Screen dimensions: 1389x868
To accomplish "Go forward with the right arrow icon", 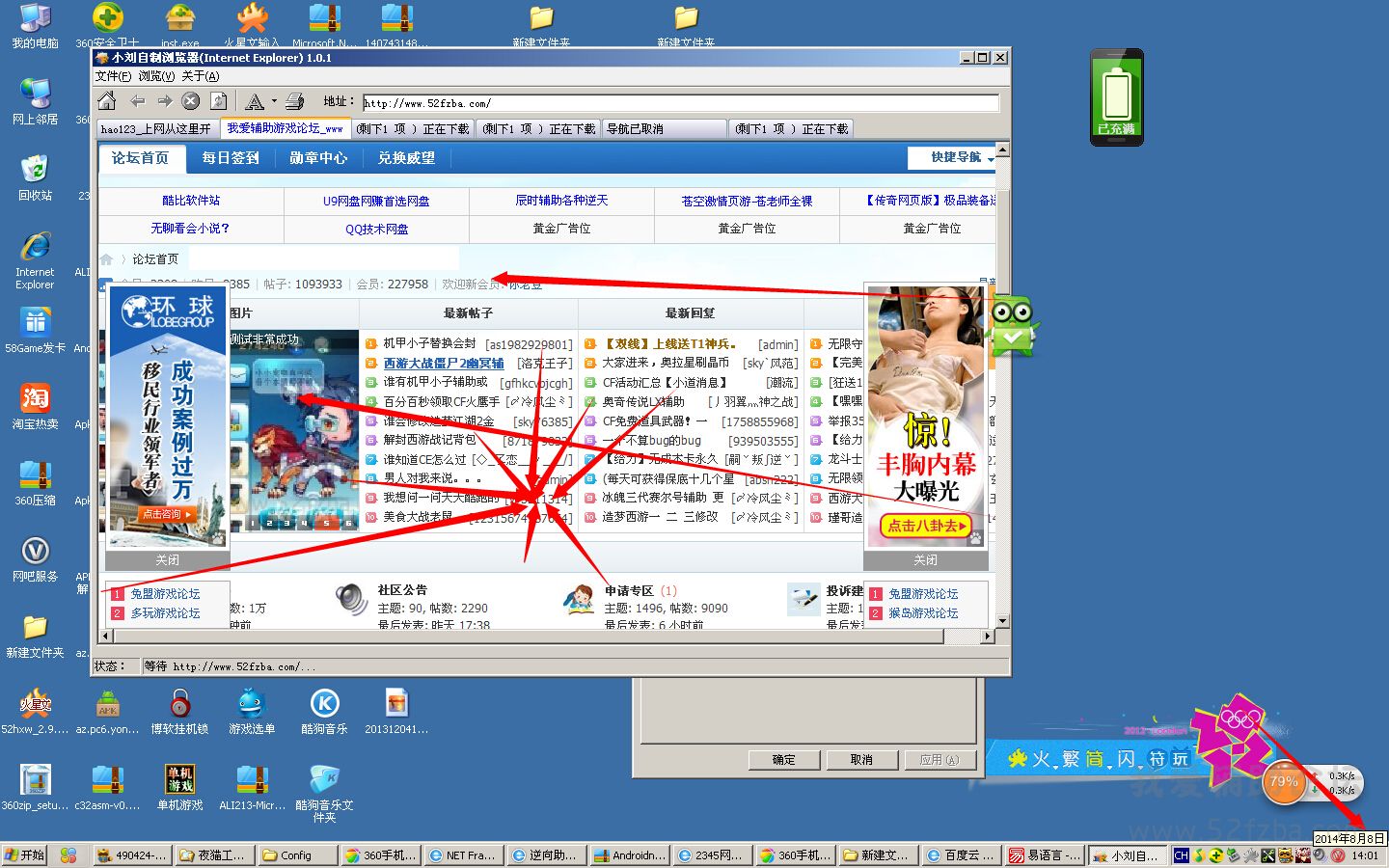I will (165, 101).
